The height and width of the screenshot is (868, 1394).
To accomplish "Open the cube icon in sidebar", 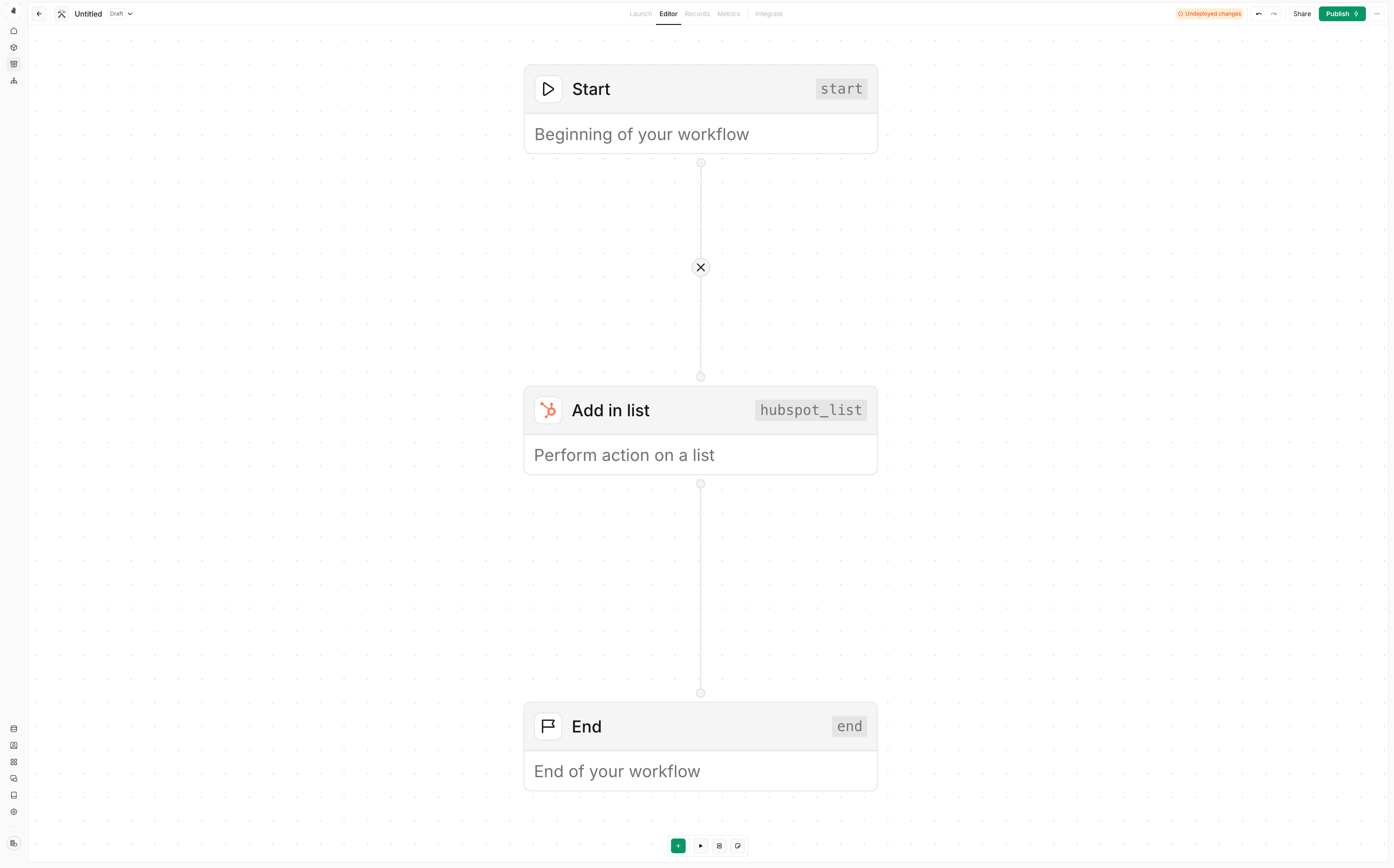I will [x=14, y=47].
